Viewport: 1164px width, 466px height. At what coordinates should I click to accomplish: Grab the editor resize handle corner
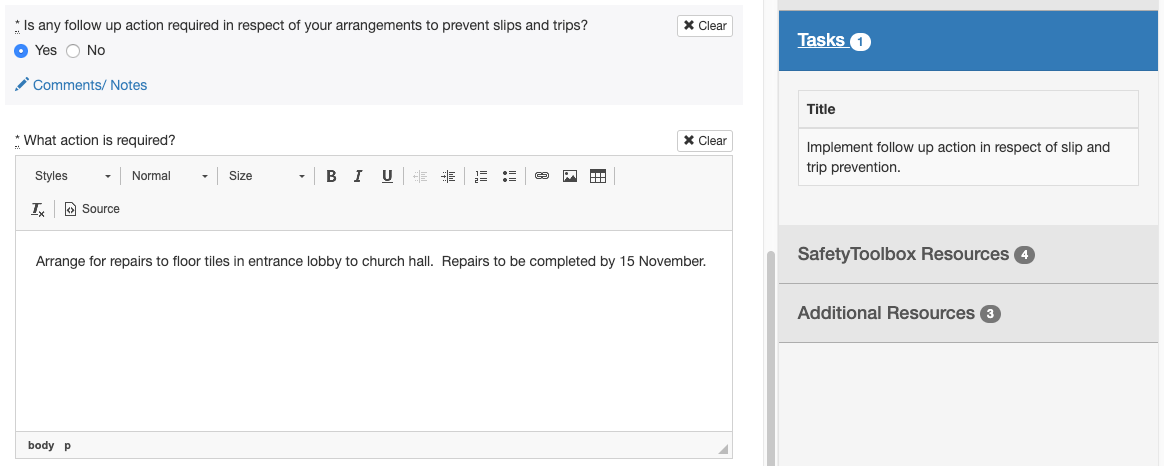723,448
